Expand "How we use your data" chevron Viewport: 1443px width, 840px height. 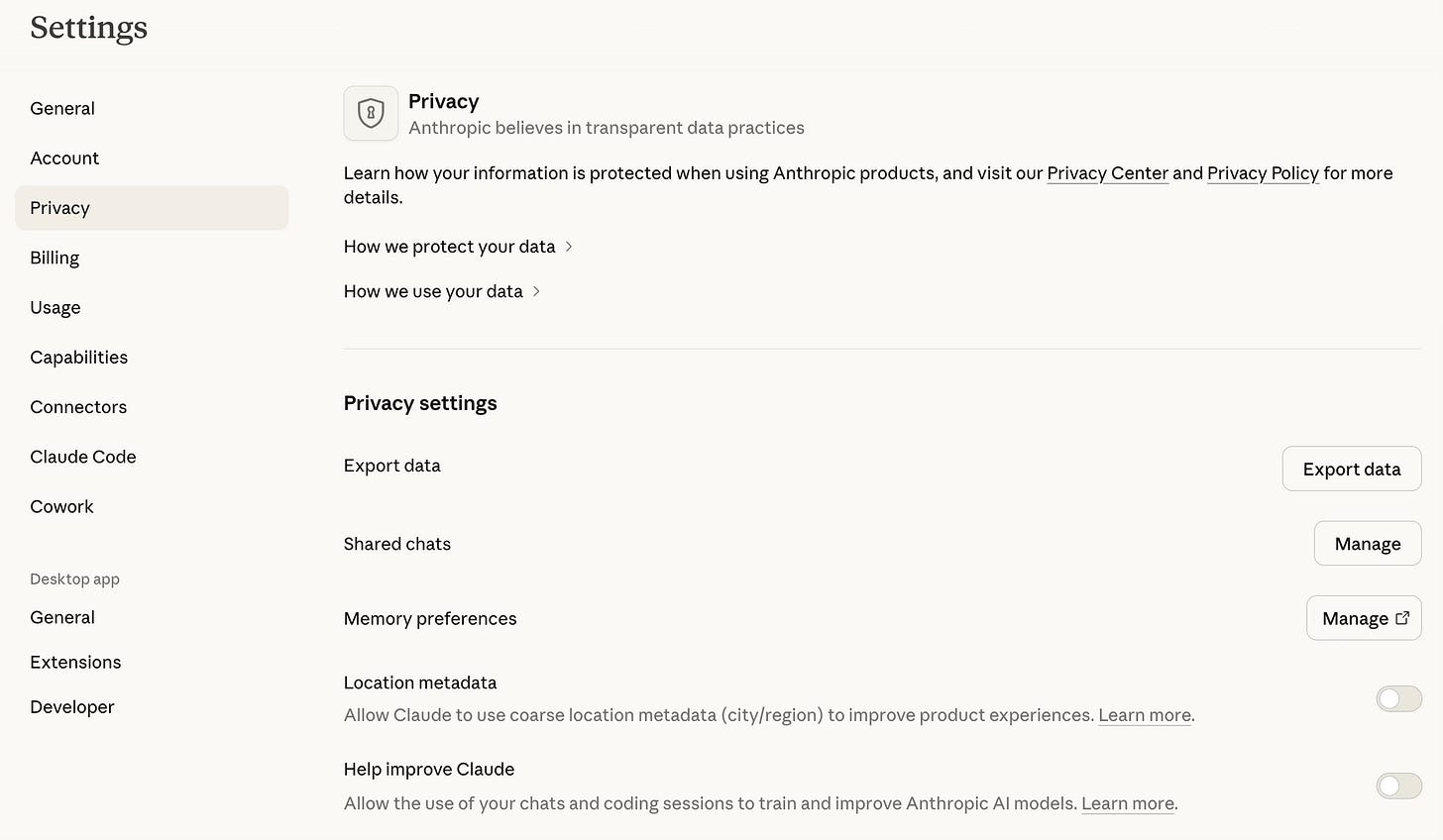coord(536,291)
